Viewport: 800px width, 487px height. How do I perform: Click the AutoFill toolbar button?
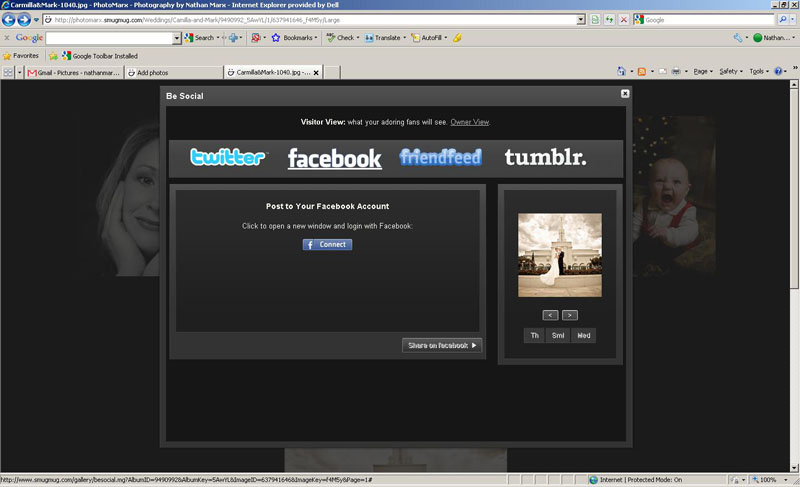click(427, 38)
